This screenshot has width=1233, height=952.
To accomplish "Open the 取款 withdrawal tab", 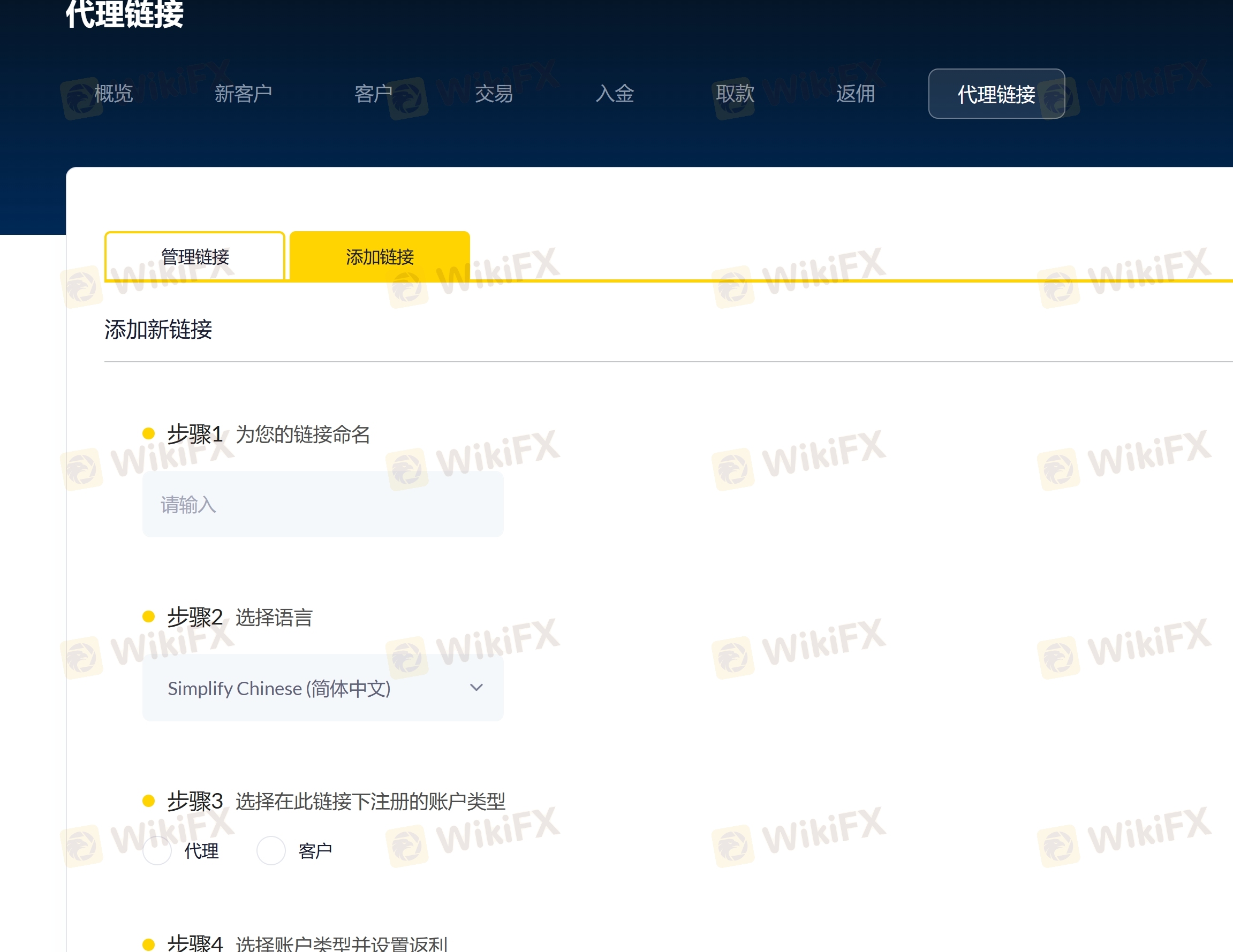I will (x=735, y=94).
